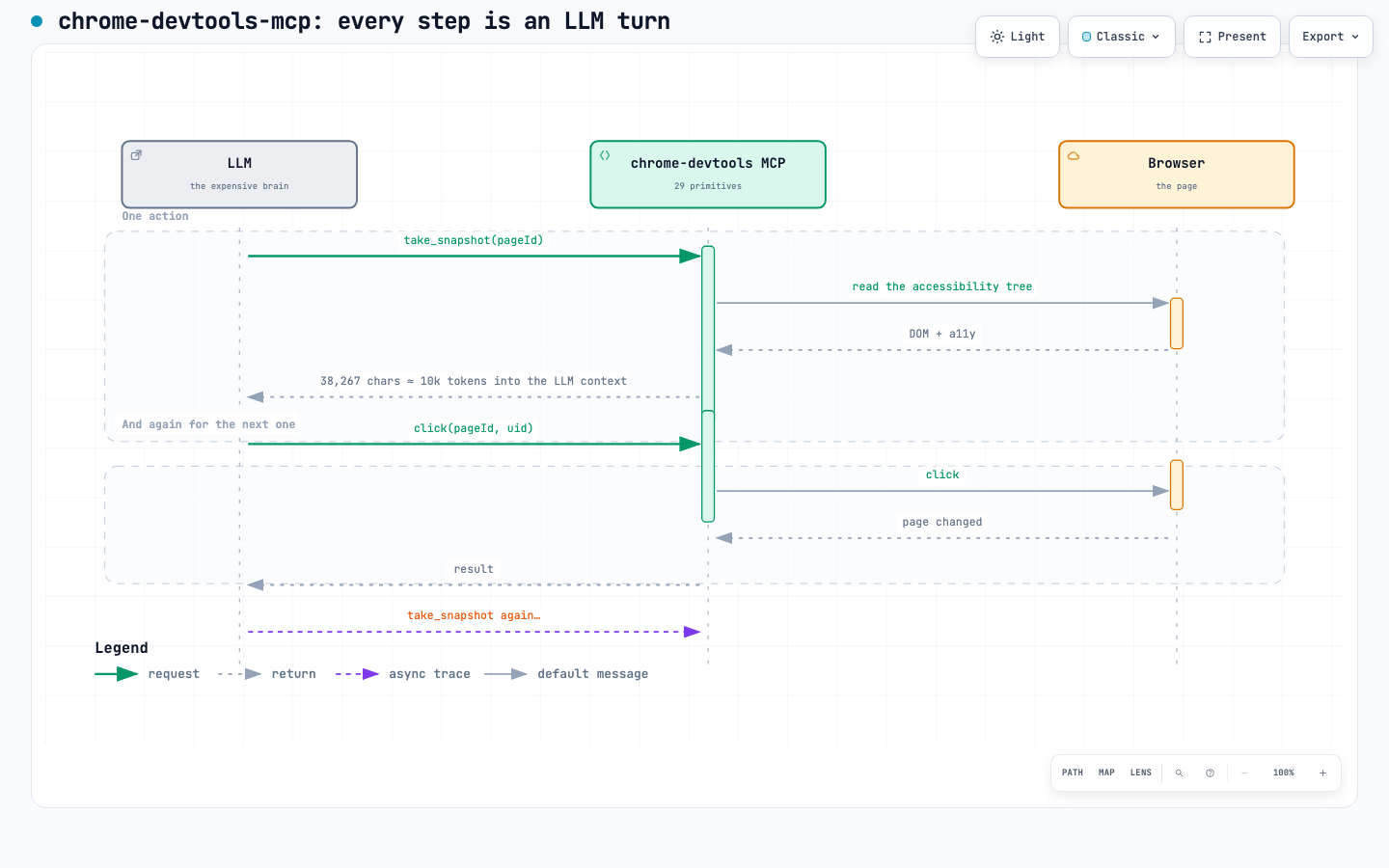Click the 'DOM + a11y' return label
1389x868 pixels.
[942, 334]
